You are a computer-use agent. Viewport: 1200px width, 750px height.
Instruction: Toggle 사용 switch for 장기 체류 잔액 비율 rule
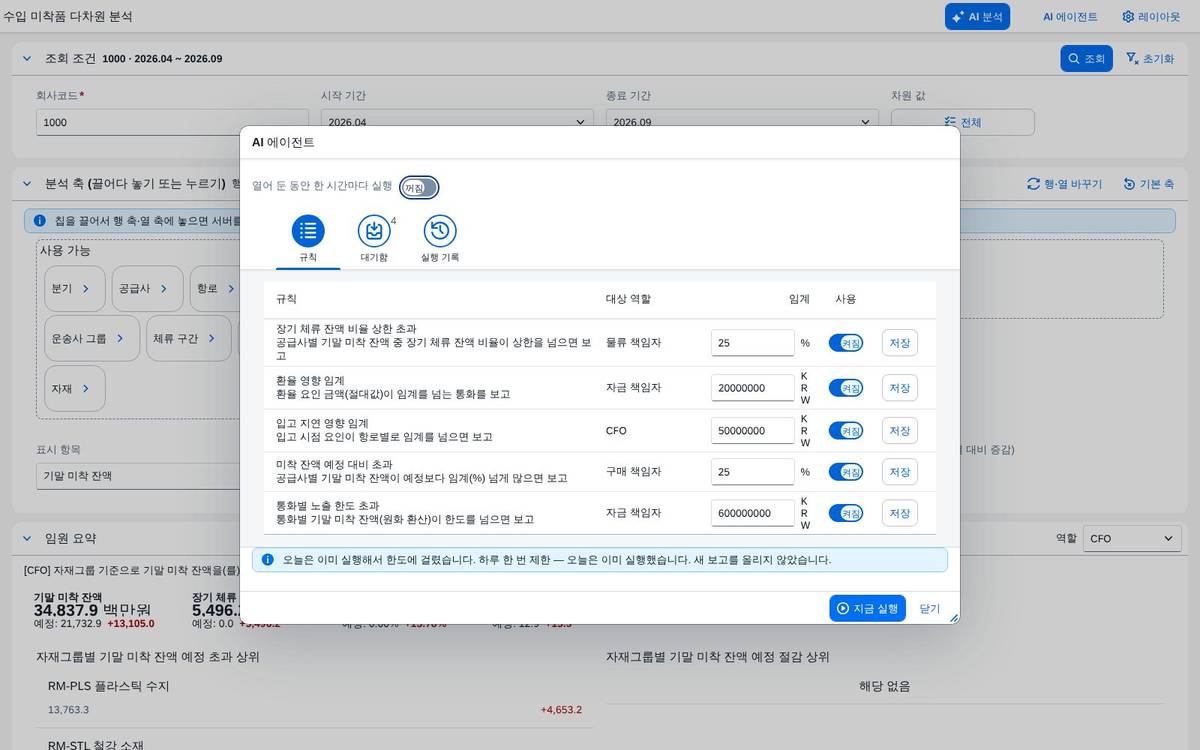point(846,343)
